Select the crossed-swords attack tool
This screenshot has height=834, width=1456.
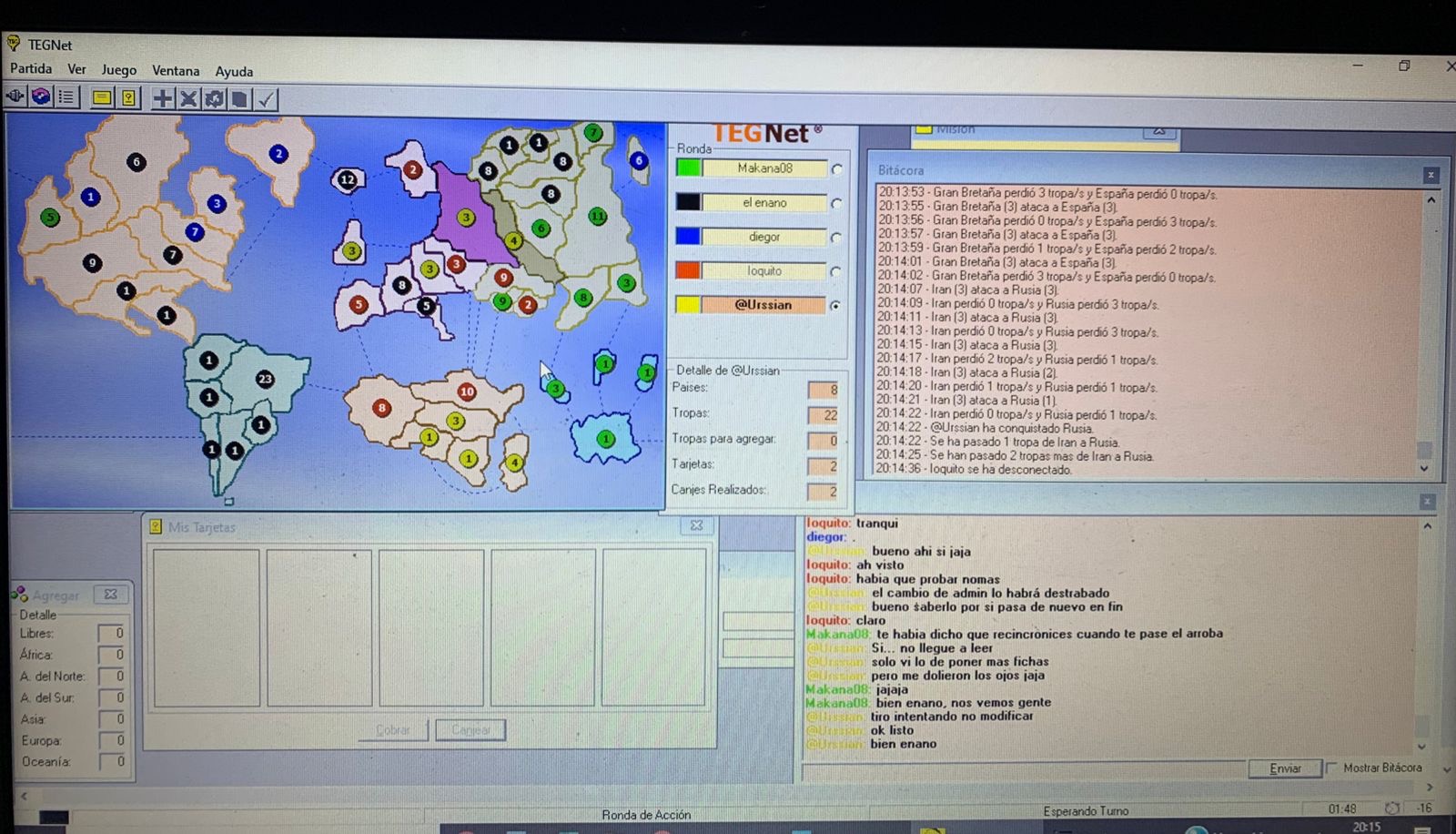tap(188, 98)
